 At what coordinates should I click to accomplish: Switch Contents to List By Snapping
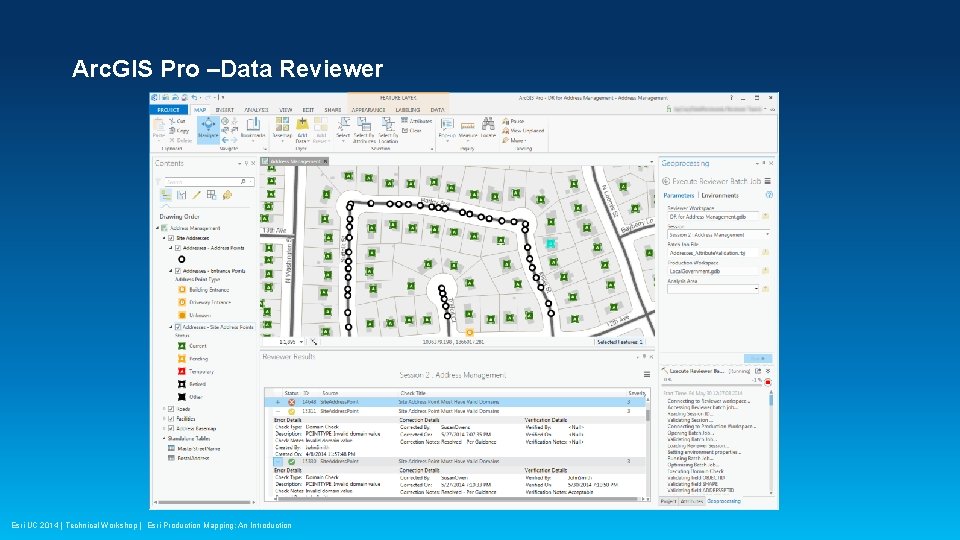(211, 195)
